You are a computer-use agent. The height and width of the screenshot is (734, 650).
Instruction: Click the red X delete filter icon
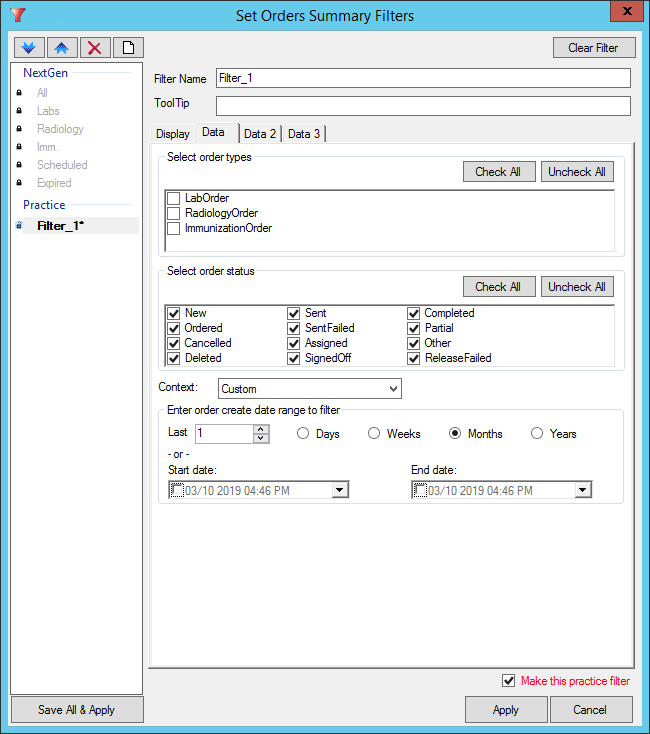pos(95,48)
